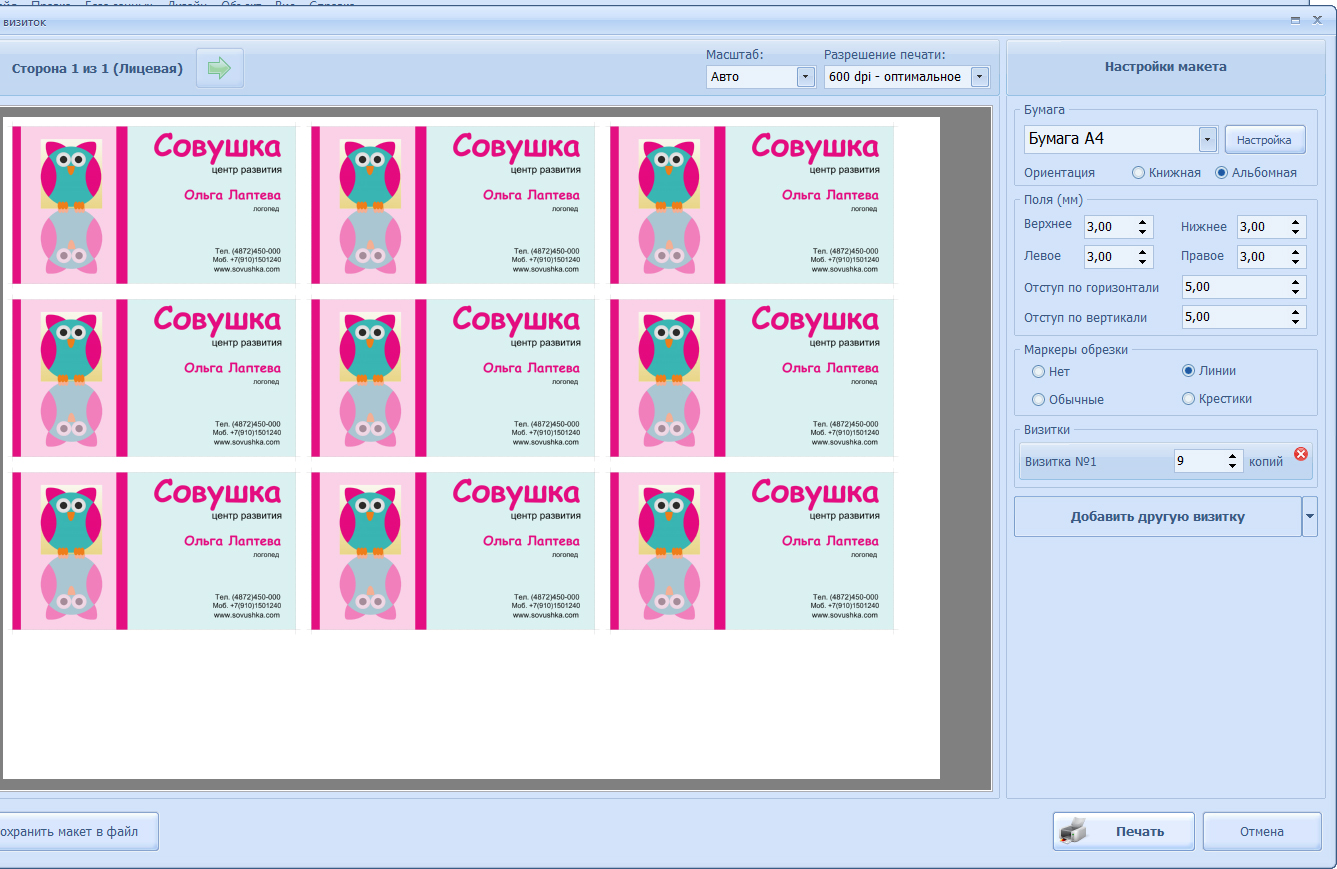Click bottom-right business card in preview

click(x=752, y=551)
